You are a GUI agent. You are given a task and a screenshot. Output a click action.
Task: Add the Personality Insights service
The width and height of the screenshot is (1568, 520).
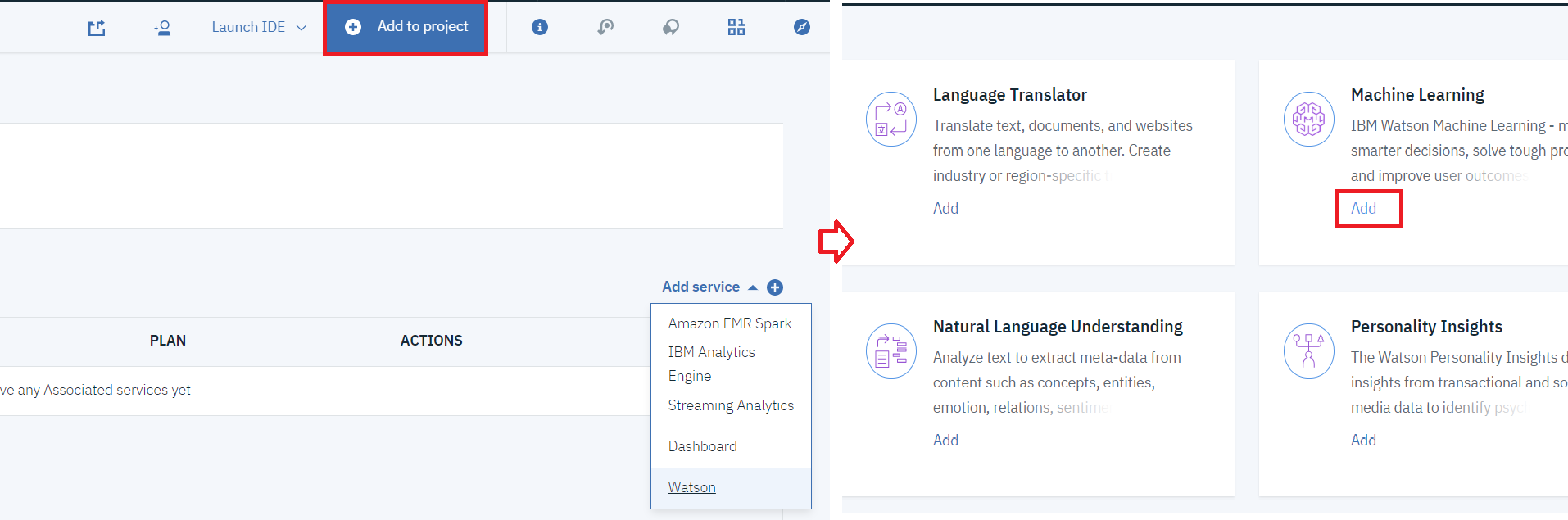(x=1363, y=441)
